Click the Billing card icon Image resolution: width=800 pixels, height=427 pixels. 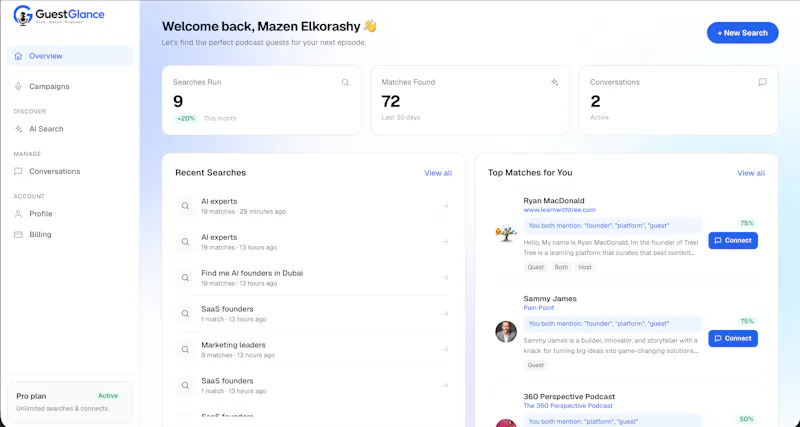(18, 235)
